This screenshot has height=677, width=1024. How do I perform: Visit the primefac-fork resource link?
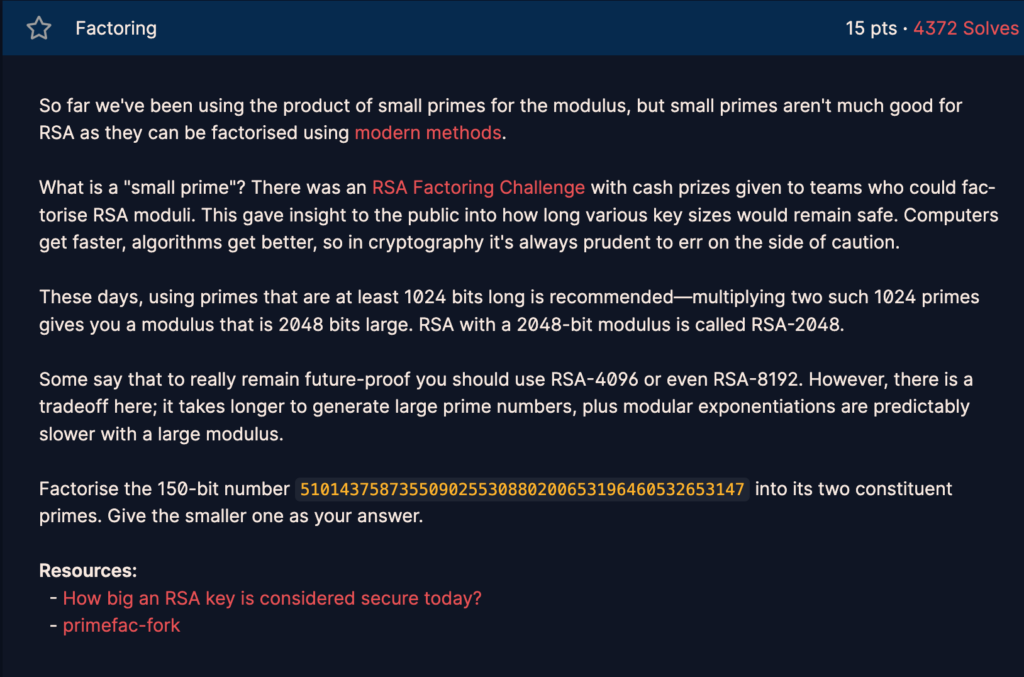[x=121, y=625]
